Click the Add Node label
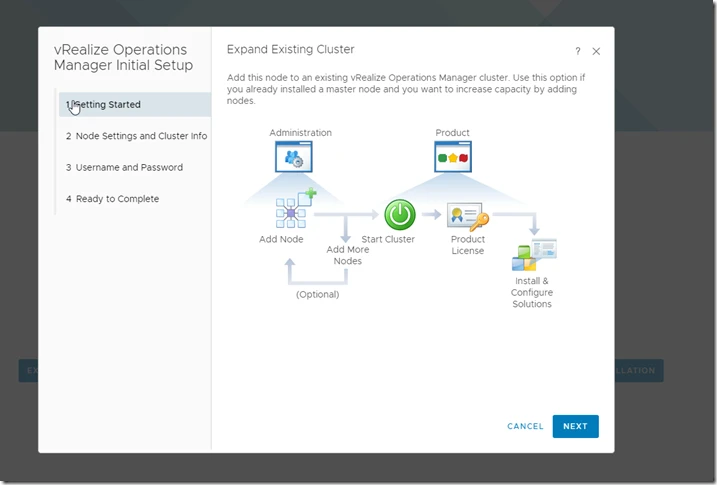 (x=281, y=239)
